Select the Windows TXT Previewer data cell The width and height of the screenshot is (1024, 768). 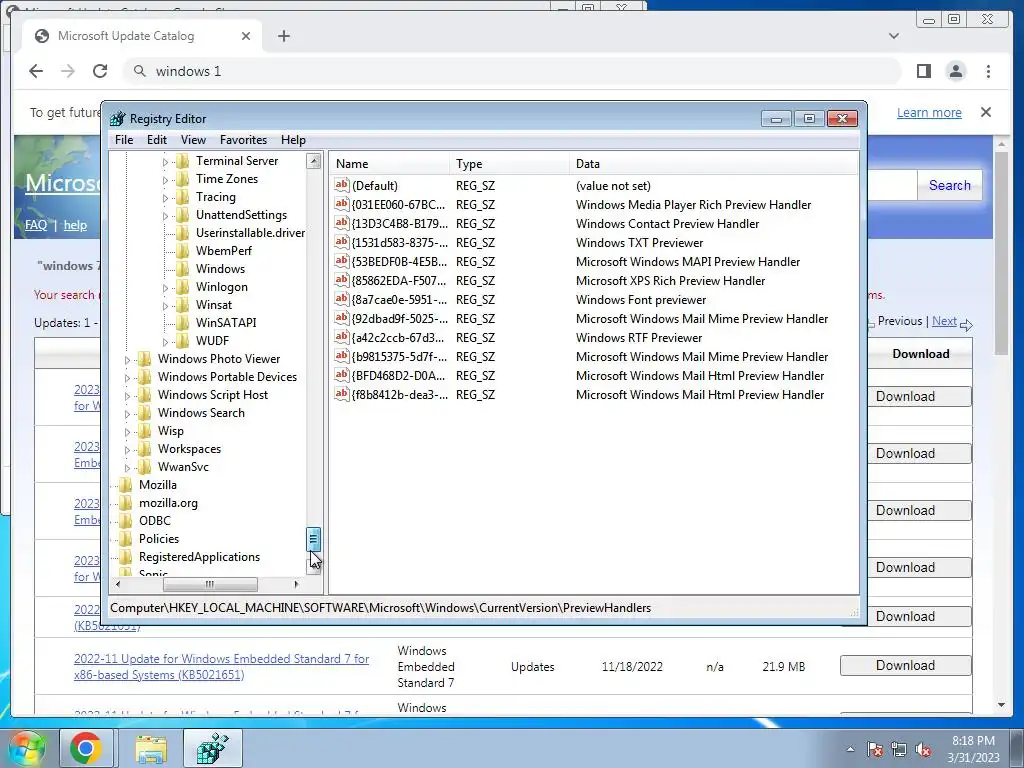(639, 243)
